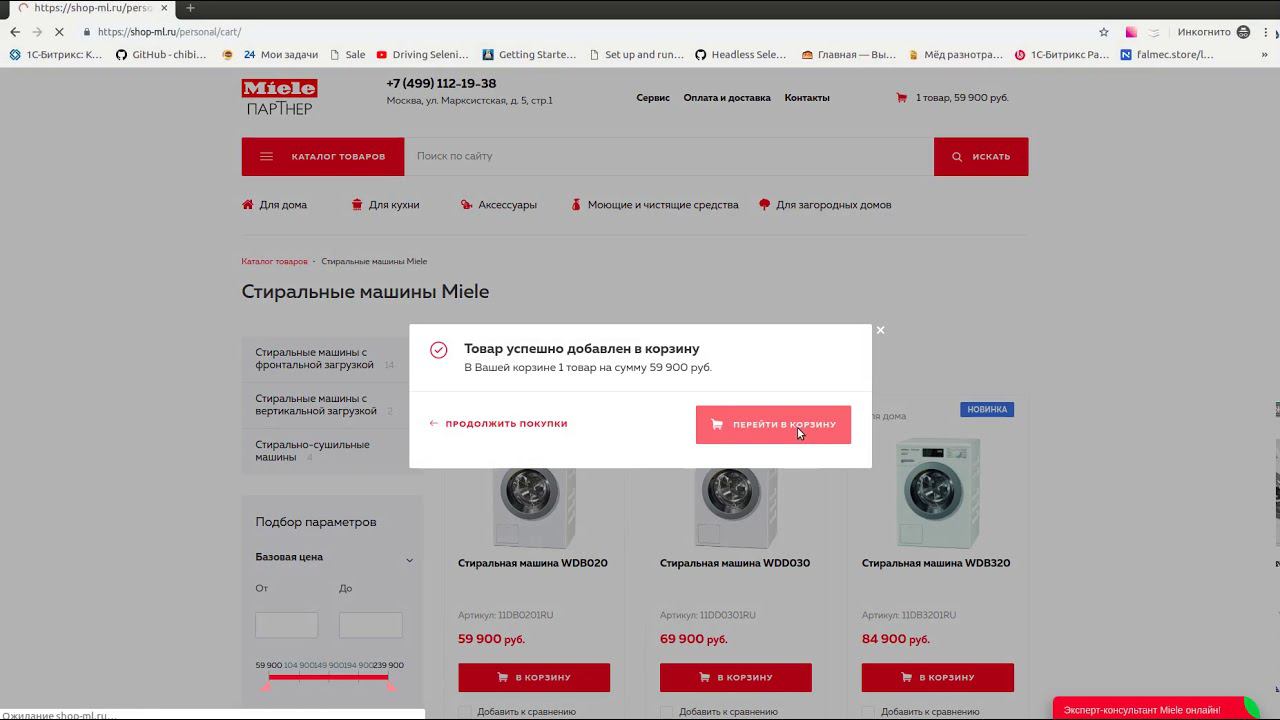Open Мёд разнотра... bookmark
Screen dimensions: 1280x720
(x=954, y=55)
